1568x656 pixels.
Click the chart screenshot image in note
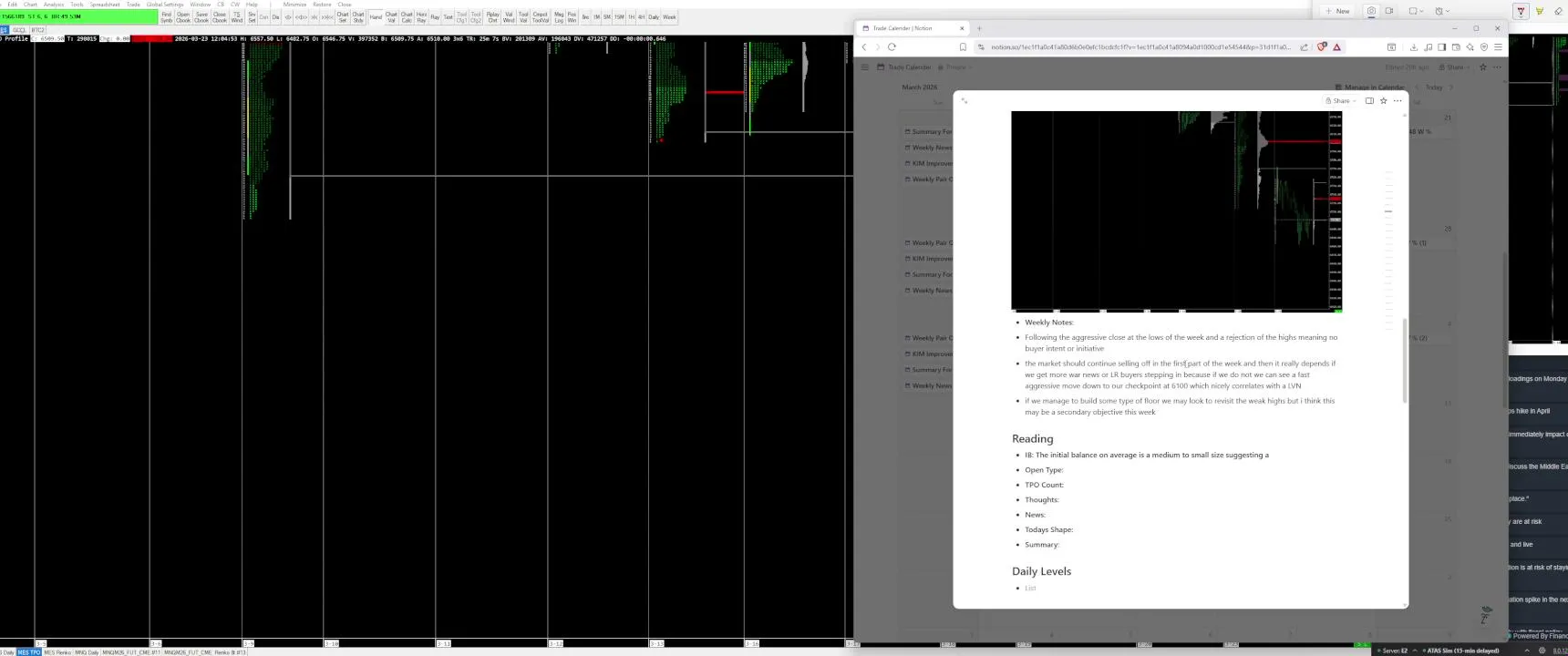coord(1177,211)
